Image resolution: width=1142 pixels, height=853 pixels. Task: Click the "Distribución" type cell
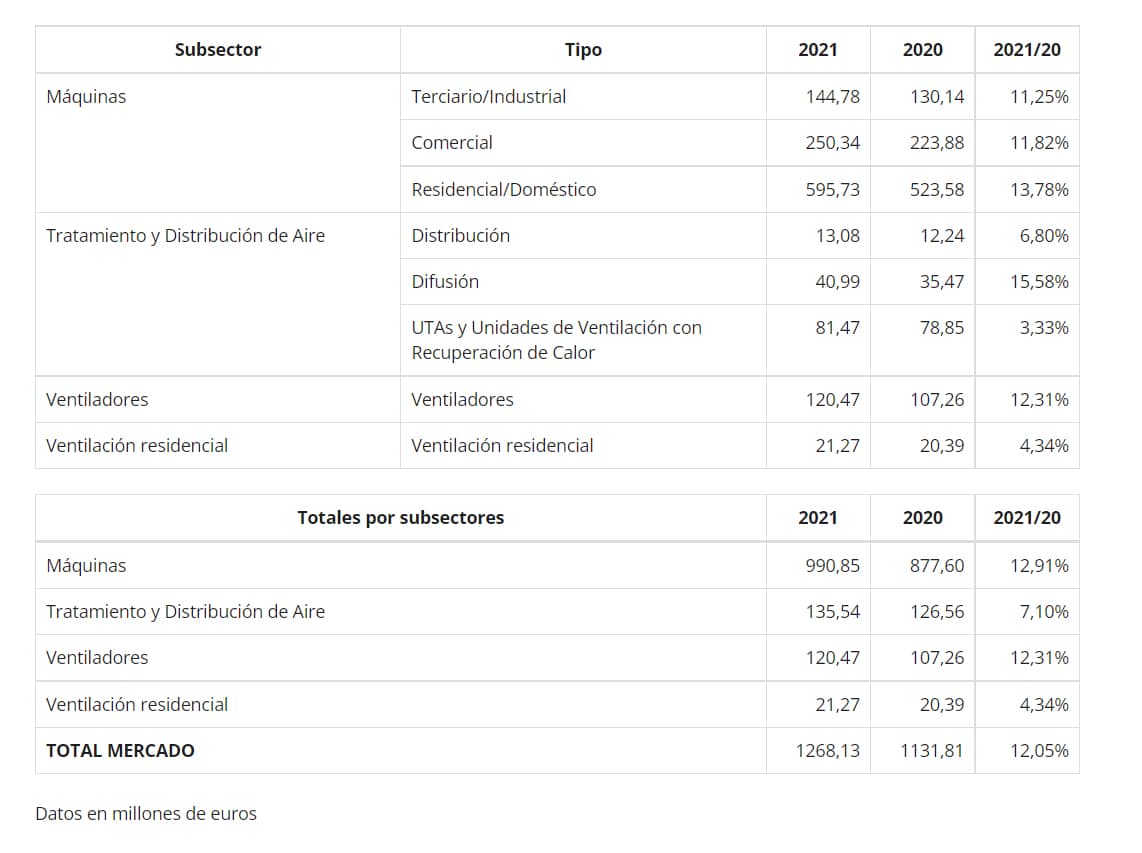pyautogui.click(x=460, y=236)
